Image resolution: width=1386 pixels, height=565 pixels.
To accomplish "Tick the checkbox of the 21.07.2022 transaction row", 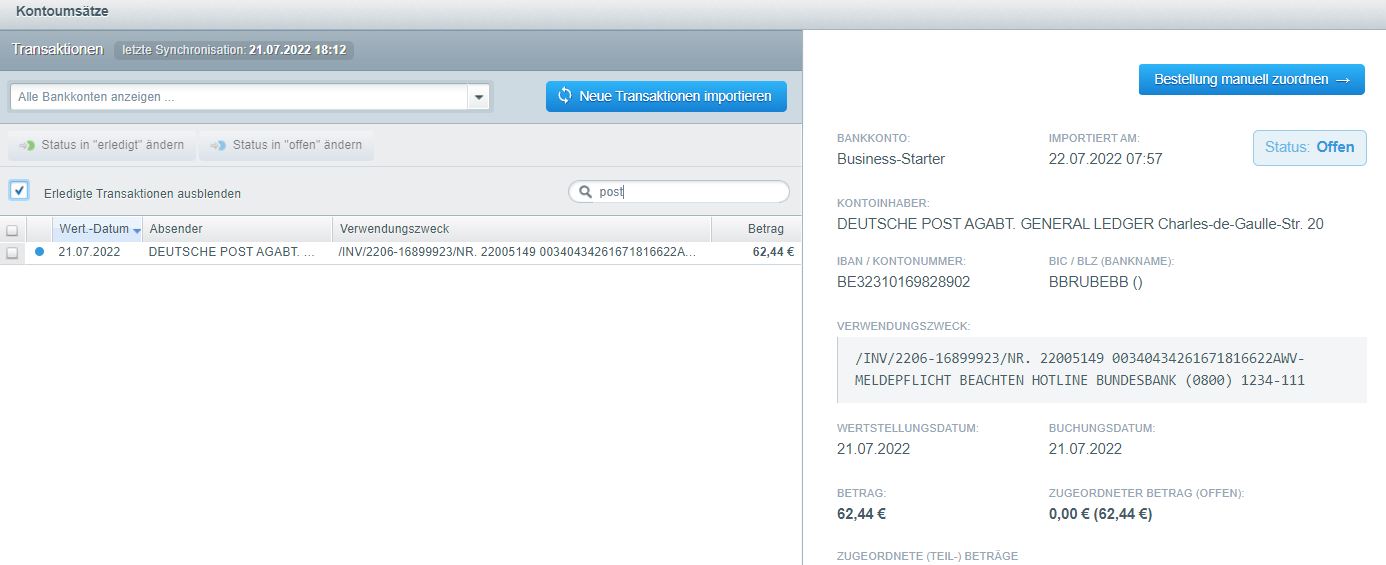I will [12, 253].
